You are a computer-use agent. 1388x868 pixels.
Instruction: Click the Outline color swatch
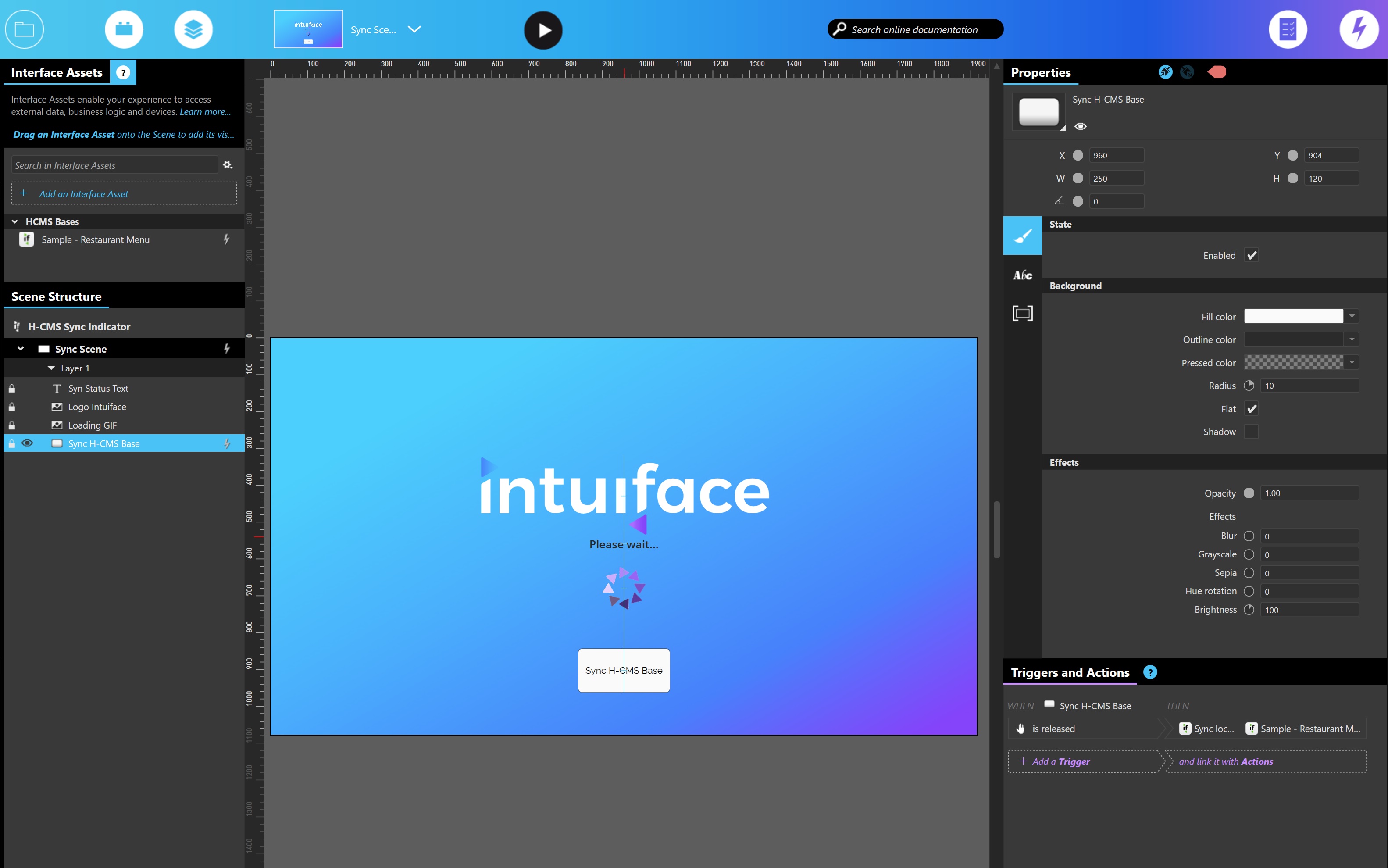tap(1293, 339)
